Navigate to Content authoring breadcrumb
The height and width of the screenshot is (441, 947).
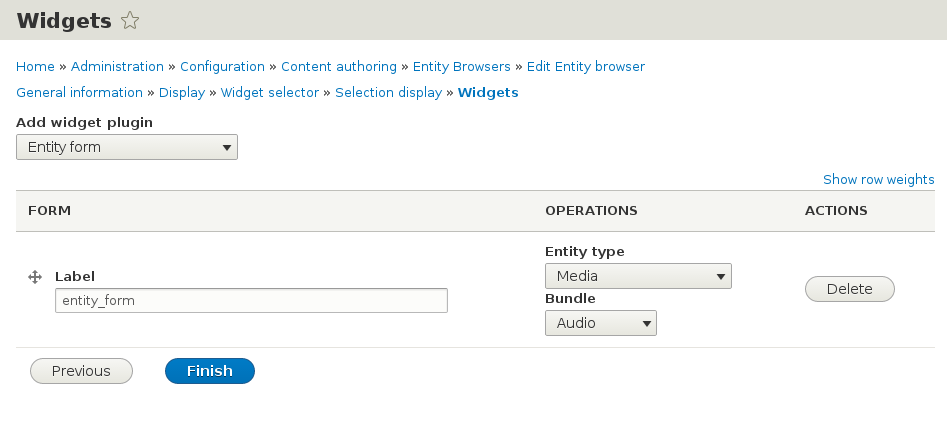338,67
